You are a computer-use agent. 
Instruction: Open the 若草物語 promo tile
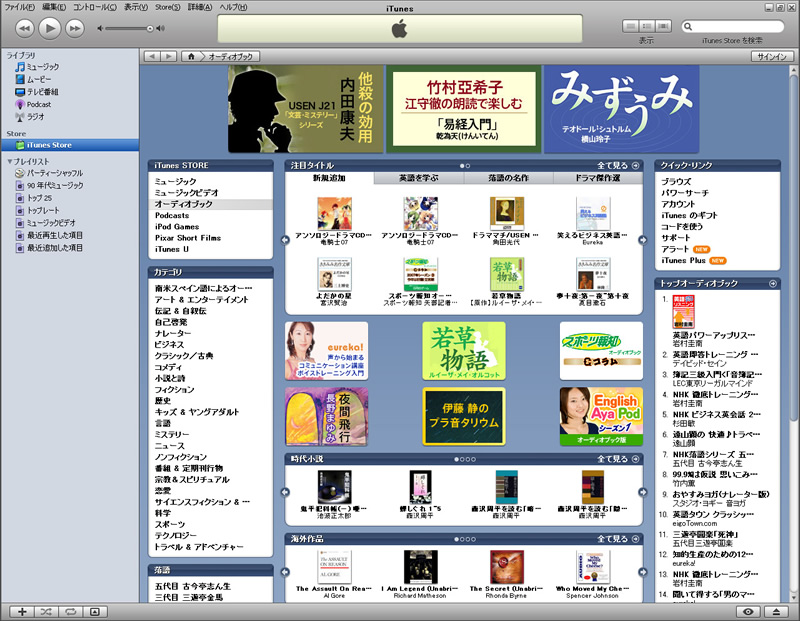[x=464, y=351]
